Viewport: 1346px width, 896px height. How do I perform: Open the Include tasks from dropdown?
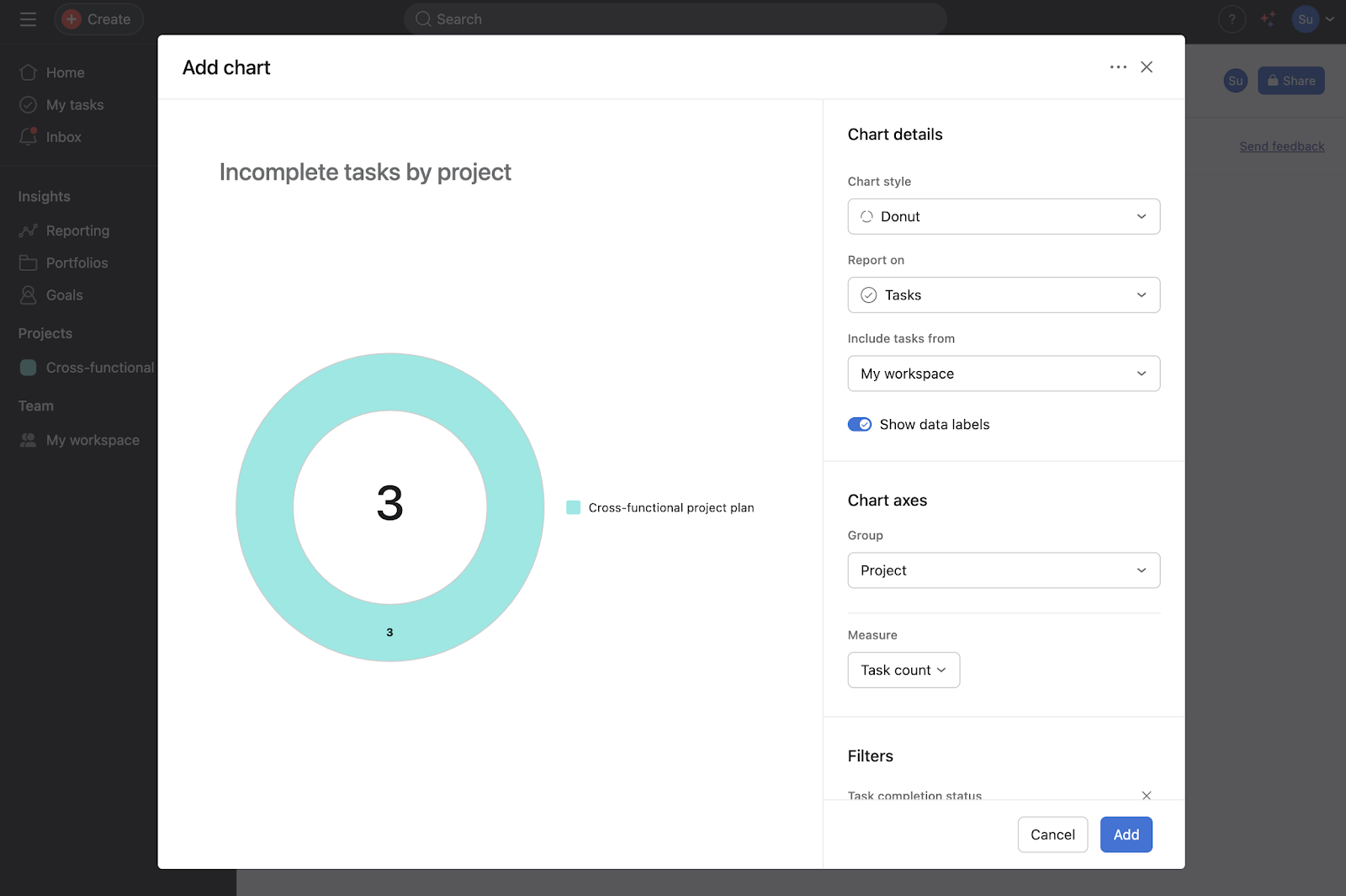1004,374
